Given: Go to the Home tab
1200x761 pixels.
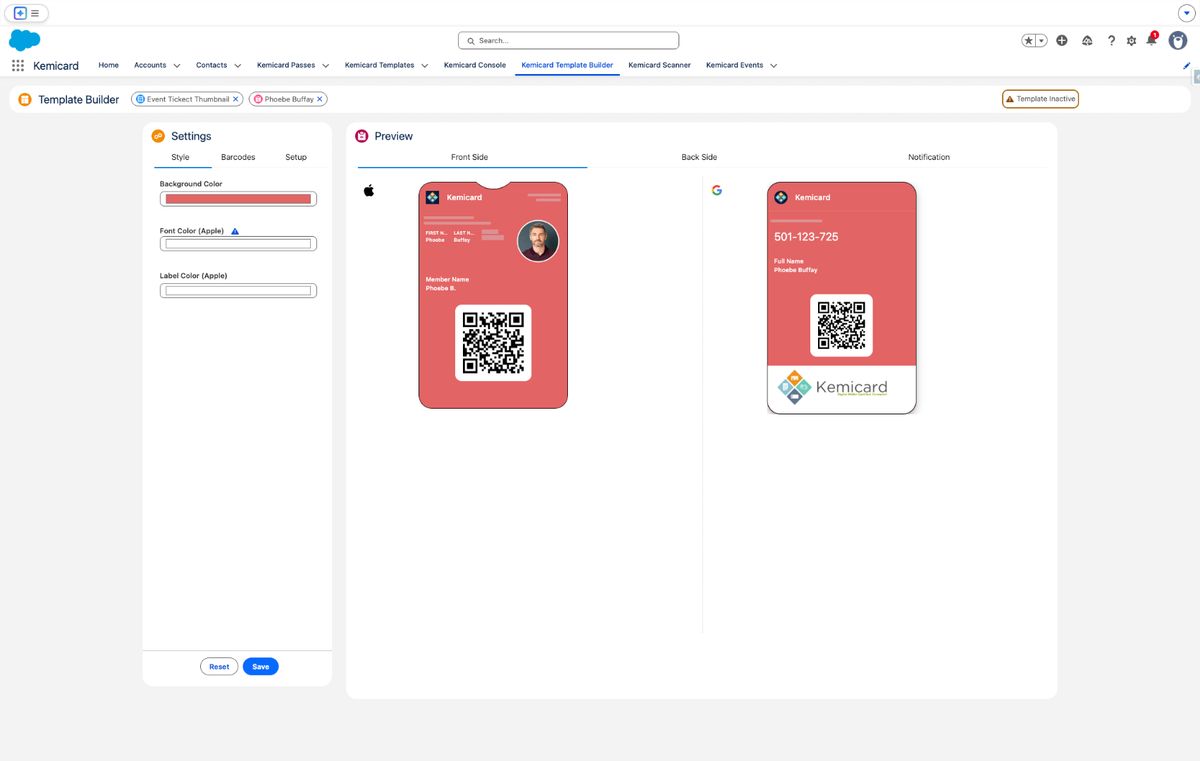Looking at the screenshot, I should (109, 65).
